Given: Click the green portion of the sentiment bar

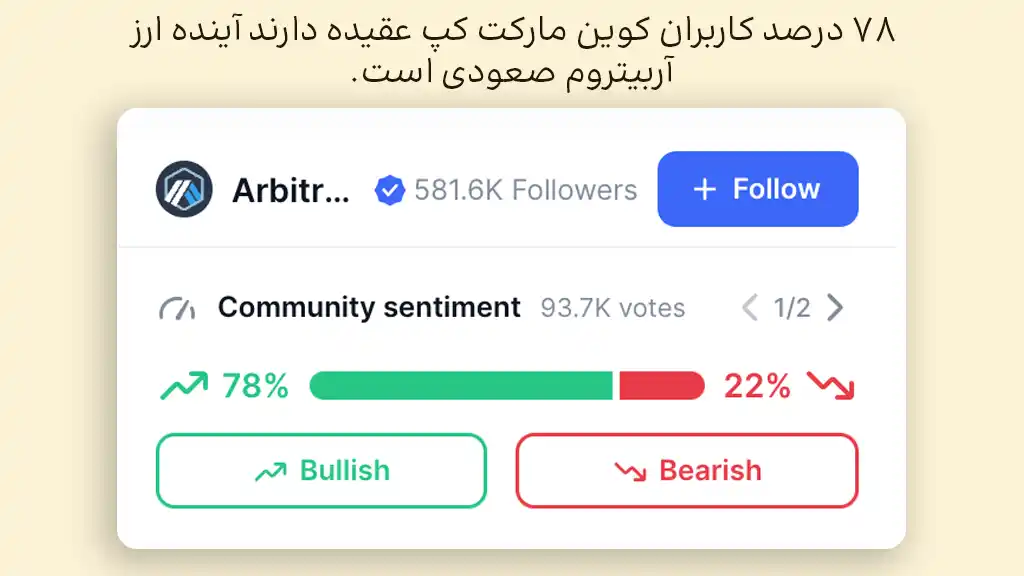Looking at the screenshot, I should [460, 384].
